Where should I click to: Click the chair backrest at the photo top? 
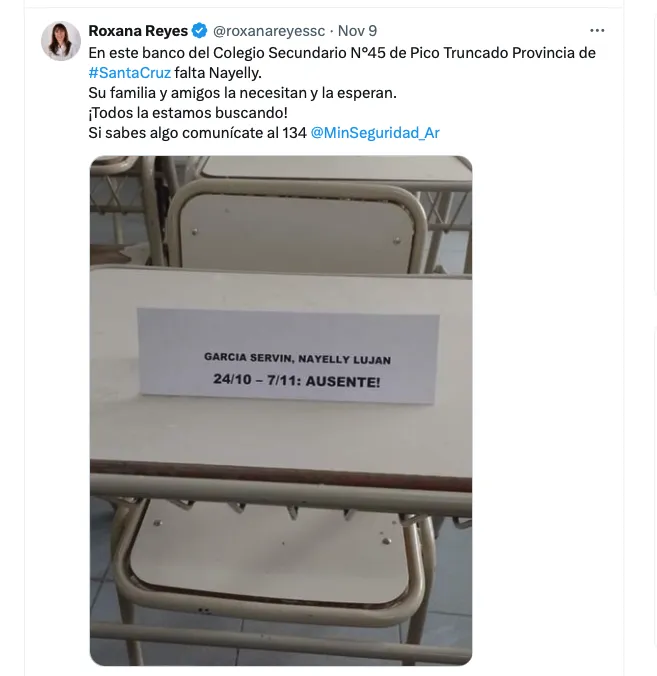coord(297,233)
